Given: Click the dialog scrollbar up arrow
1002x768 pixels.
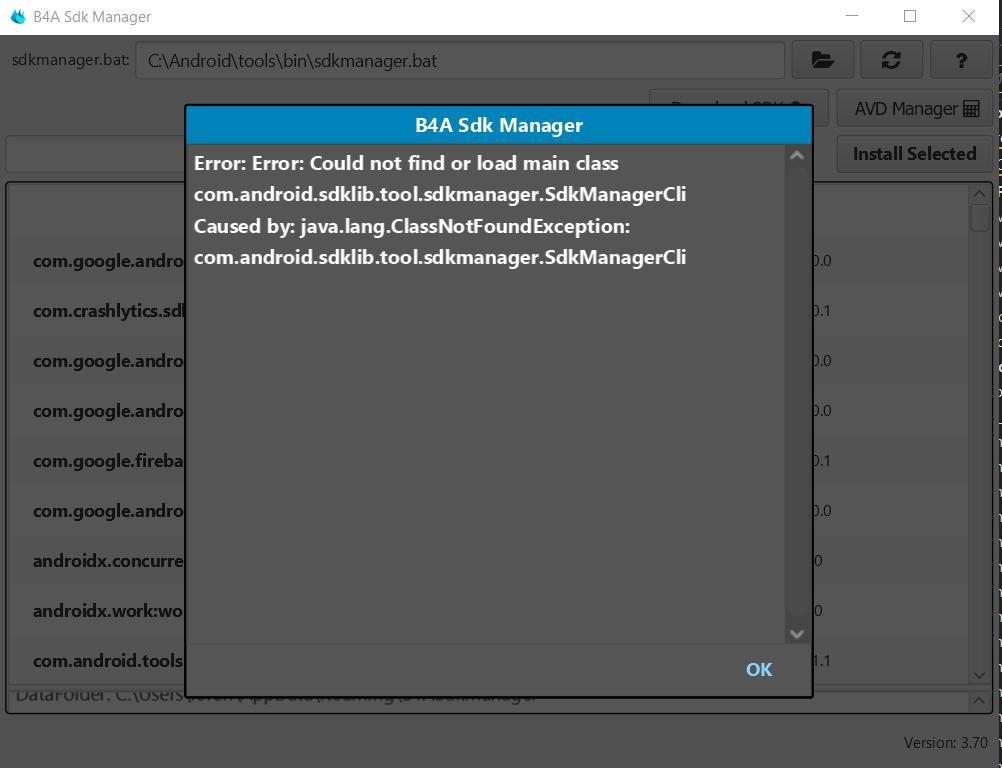Looking at the screenshot, I should pyautogui.click(x=797, y=155).
